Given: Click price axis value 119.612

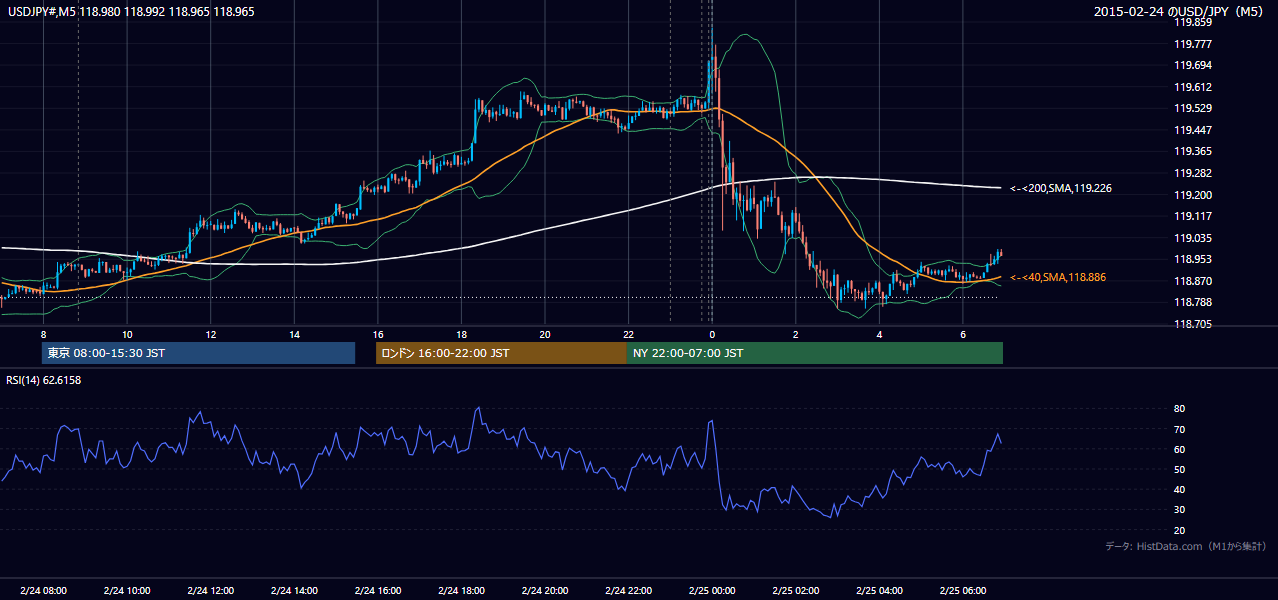Looking at the screenshot, I should coord(1193,87).
